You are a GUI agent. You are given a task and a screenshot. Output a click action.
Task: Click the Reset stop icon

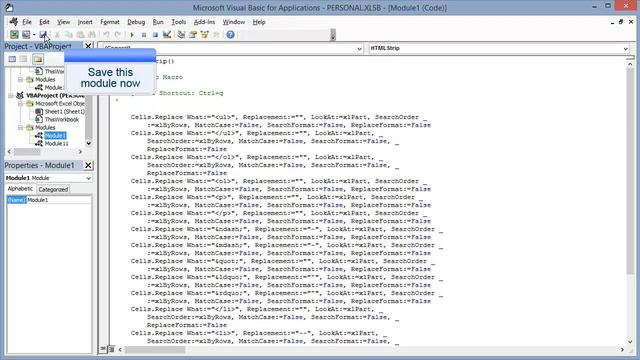click(155, 35)
